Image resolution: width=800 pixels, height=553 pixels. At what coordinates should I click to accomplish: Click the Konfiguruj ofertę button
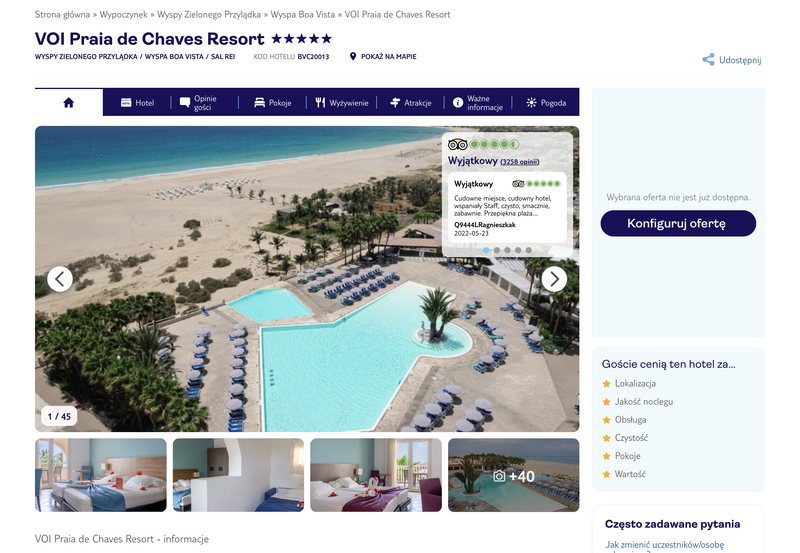click(x=678, y=223)
